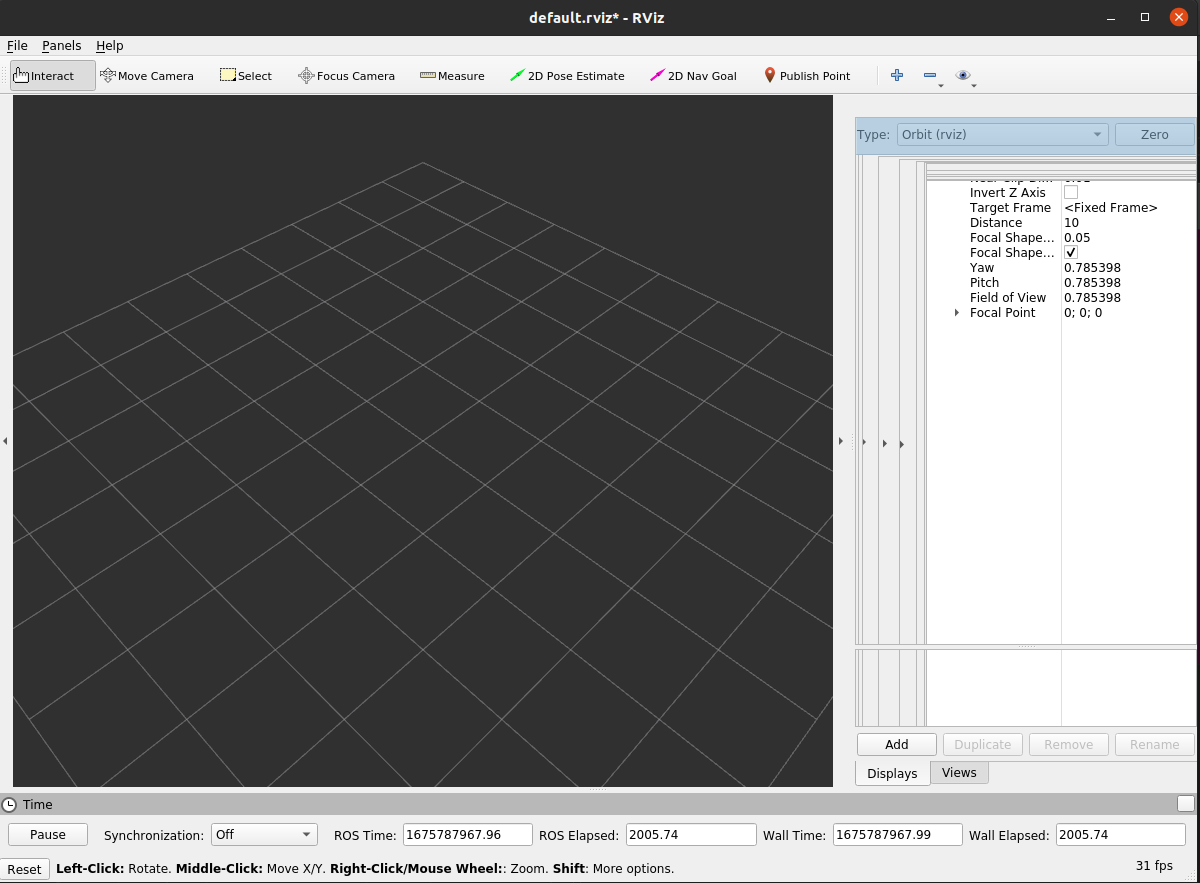
Task: Activate the Focus Camera tool
Action: point(346,76)
